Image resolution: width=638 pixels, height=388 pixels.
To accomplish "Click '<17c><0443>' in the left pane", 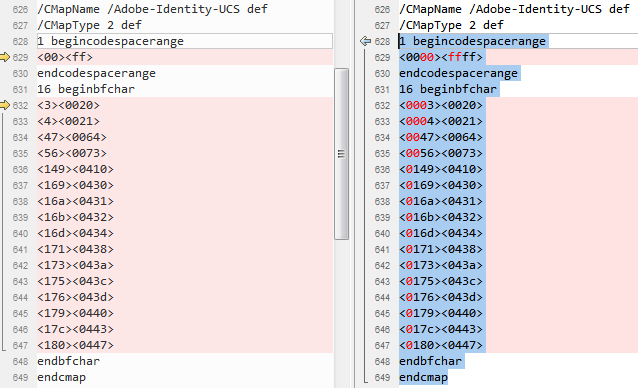I will 75,329.
